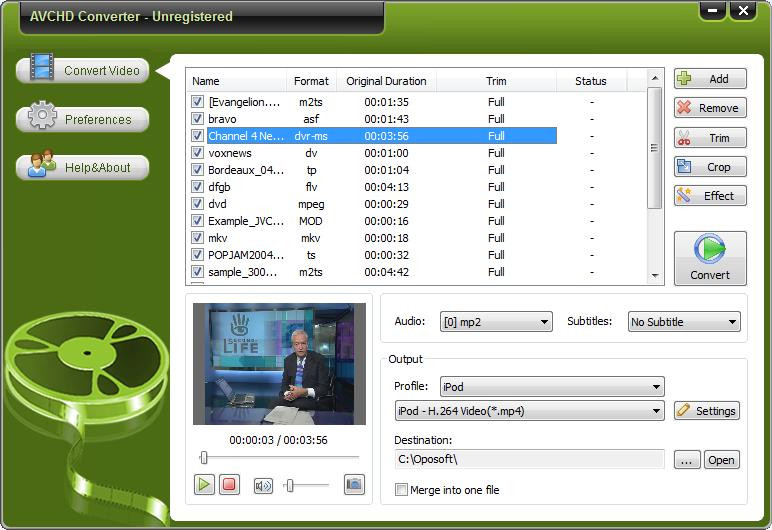Image resolution: width=772 pixels, height=530 pixels.
Task: Uncheck the mkv file checkbox
Action: [x=197, y=238]
